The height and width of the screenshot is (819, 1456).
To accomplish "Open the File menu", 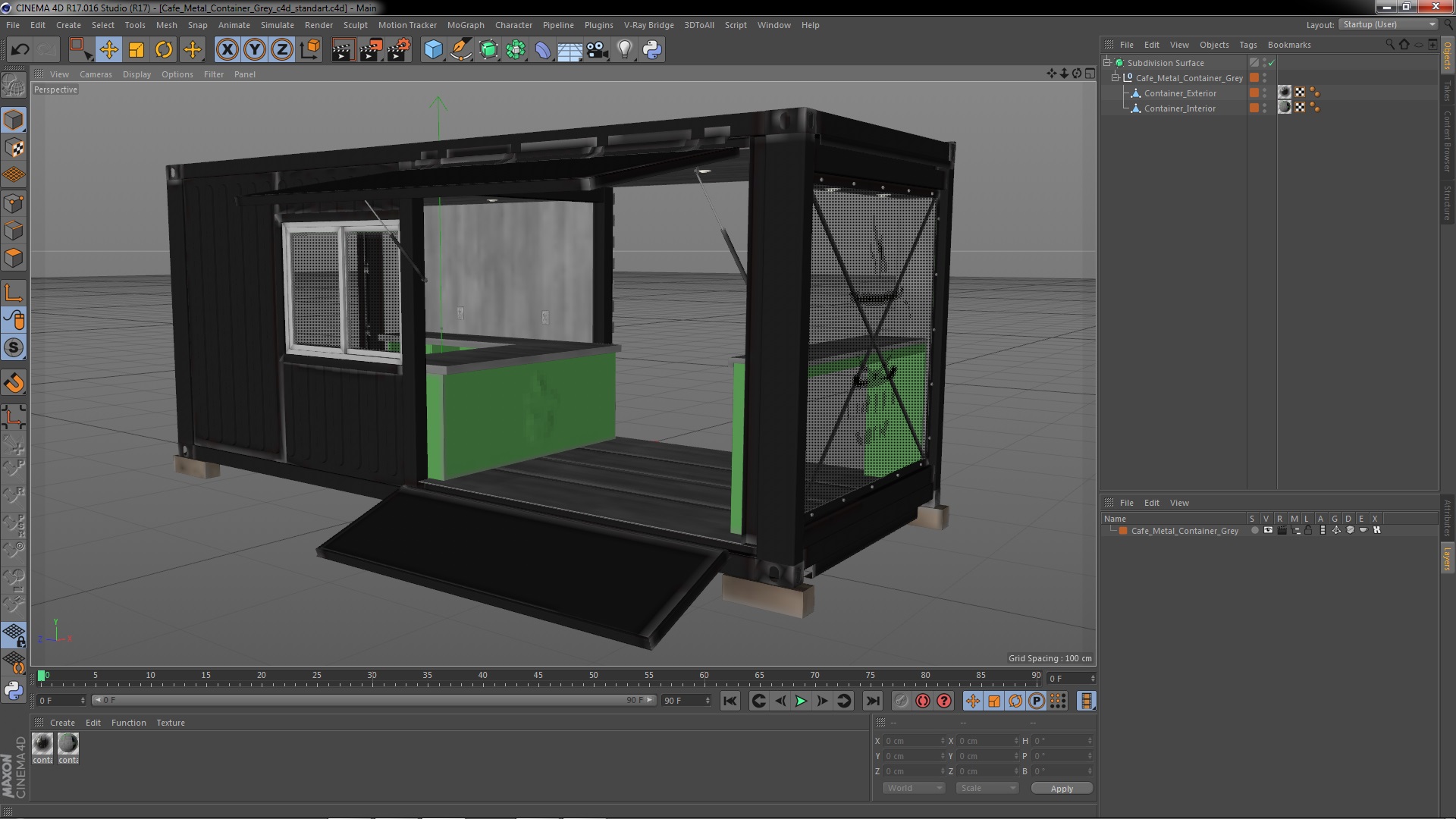I will tap(13, 25).
